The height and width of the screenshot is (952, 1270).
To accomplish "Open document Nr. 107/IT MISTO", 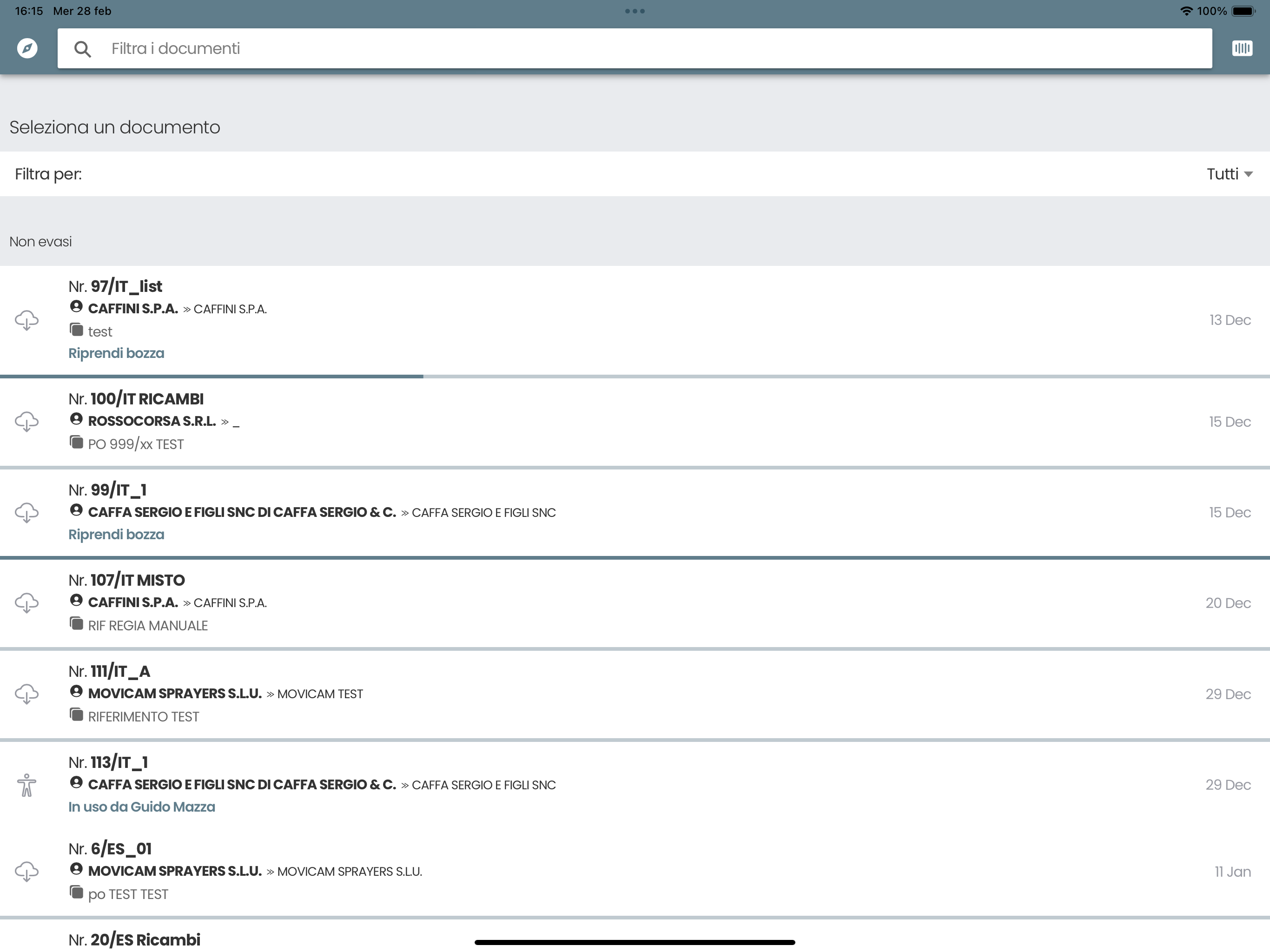I will coord(635,603).
